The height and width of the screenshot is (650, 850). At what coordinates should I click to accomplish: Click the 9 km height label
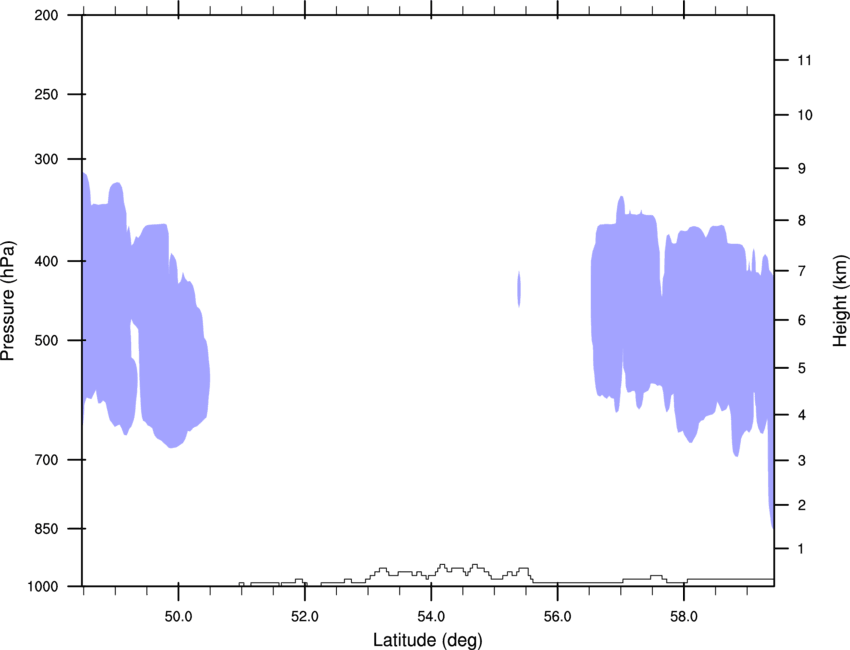[x=802, y=169]
